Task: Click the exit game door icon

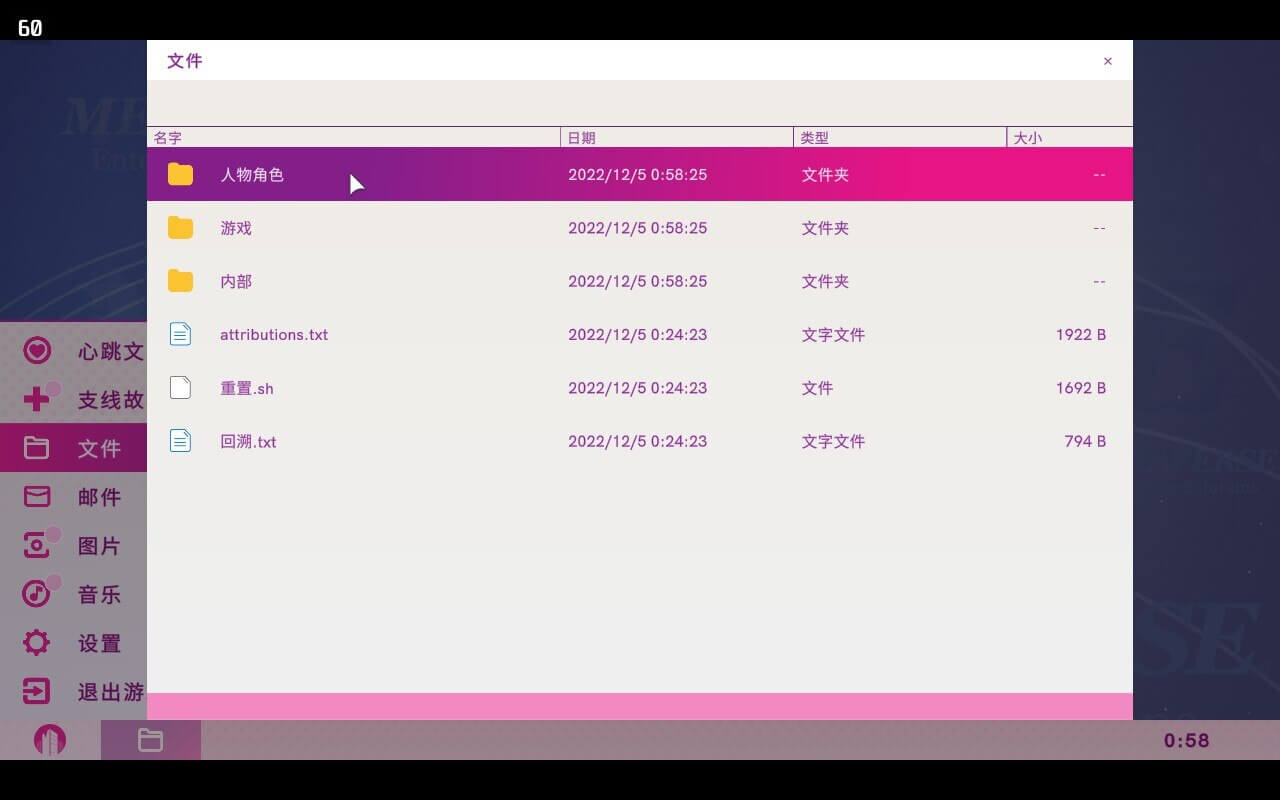Action: (37, 691)
